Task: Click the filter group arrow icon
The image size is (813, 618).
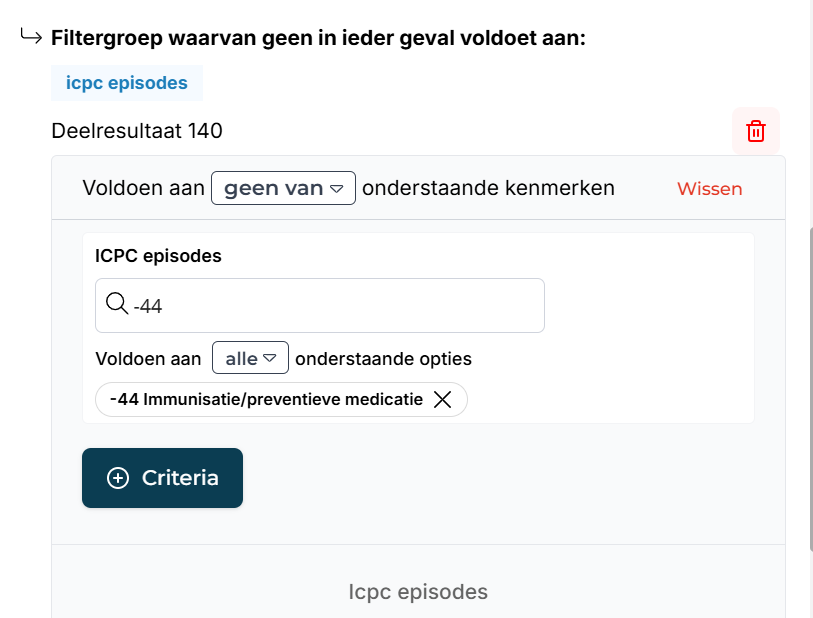Action: [31, 36]
